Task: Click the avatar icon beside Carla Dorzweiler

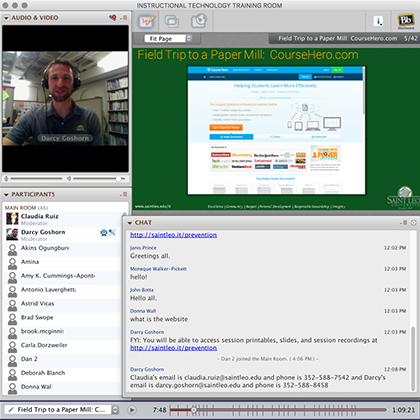Action: [x=12, y=346]
